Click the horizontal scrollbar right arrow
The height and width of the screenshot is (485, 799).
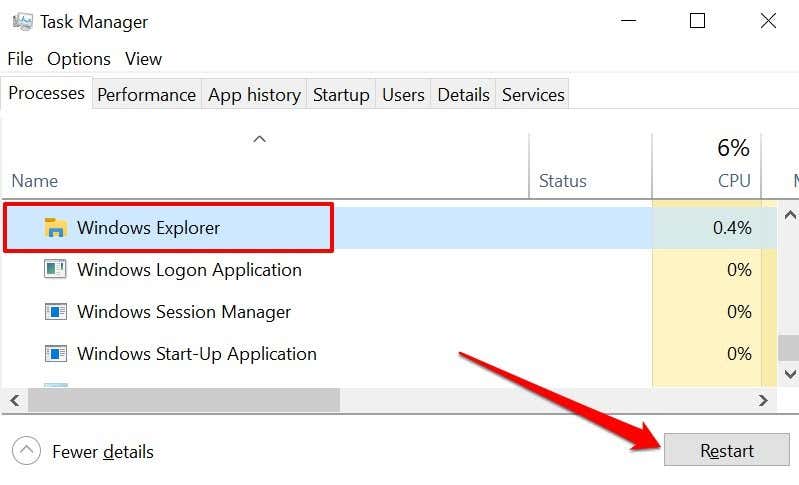pos(763,400)
